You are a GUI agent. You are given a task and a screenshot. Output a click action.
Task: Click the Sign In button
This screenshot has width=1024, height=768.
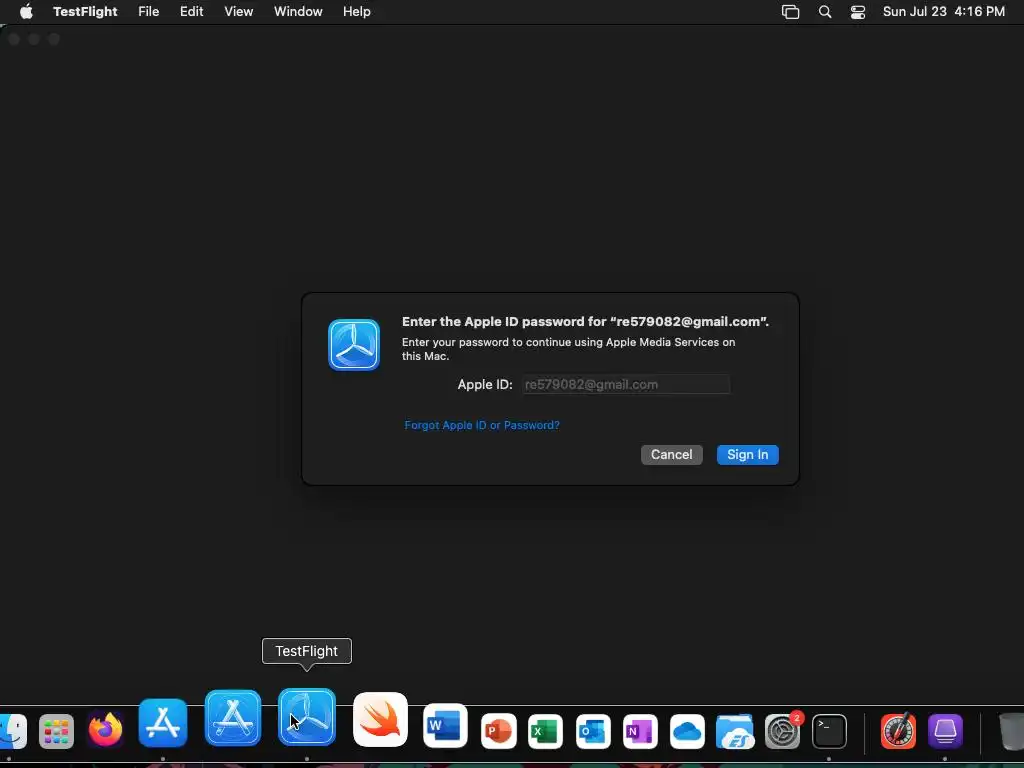pos(748,455)
